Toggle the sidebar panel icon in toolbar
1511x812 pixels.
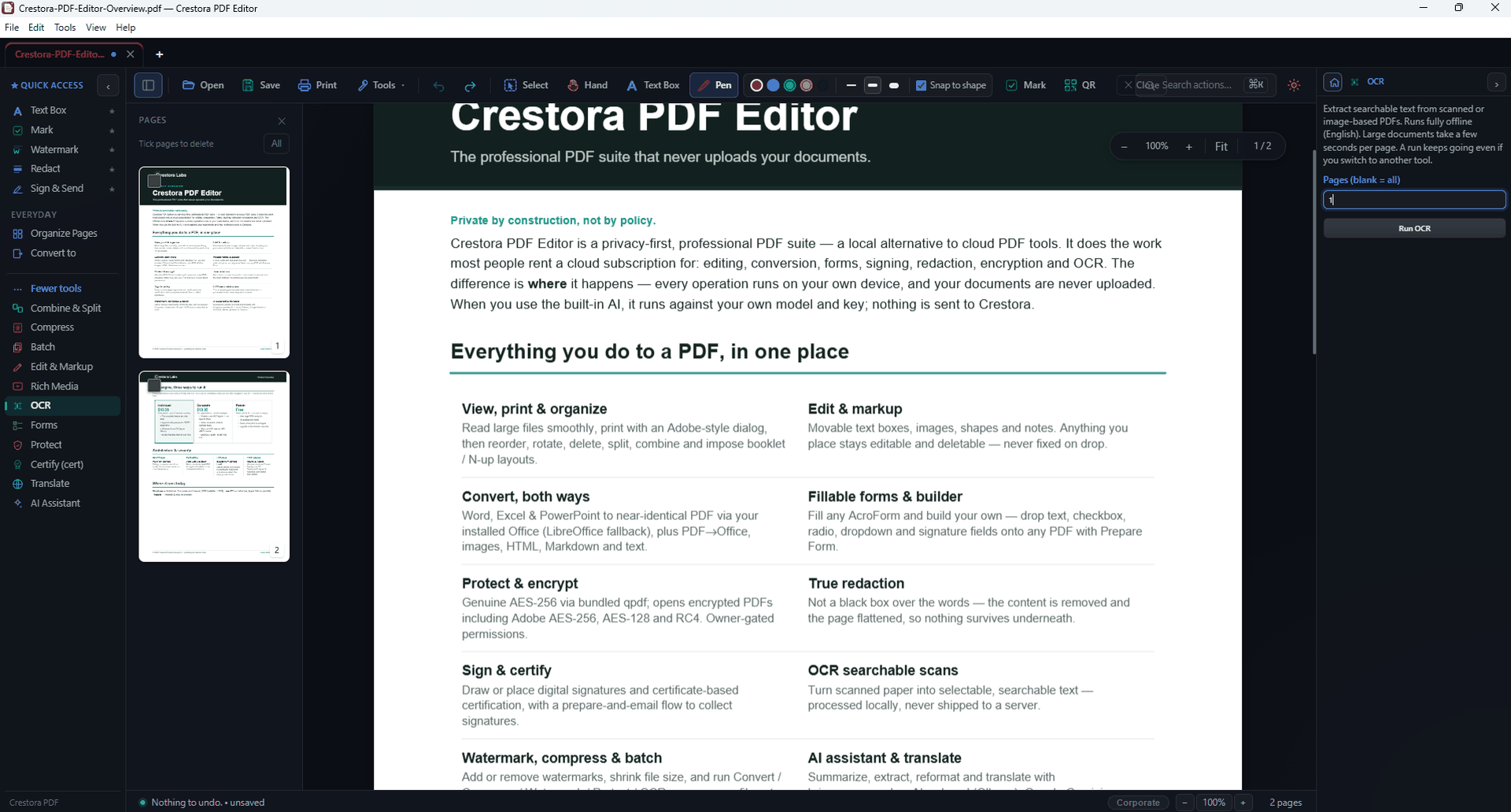148,85
